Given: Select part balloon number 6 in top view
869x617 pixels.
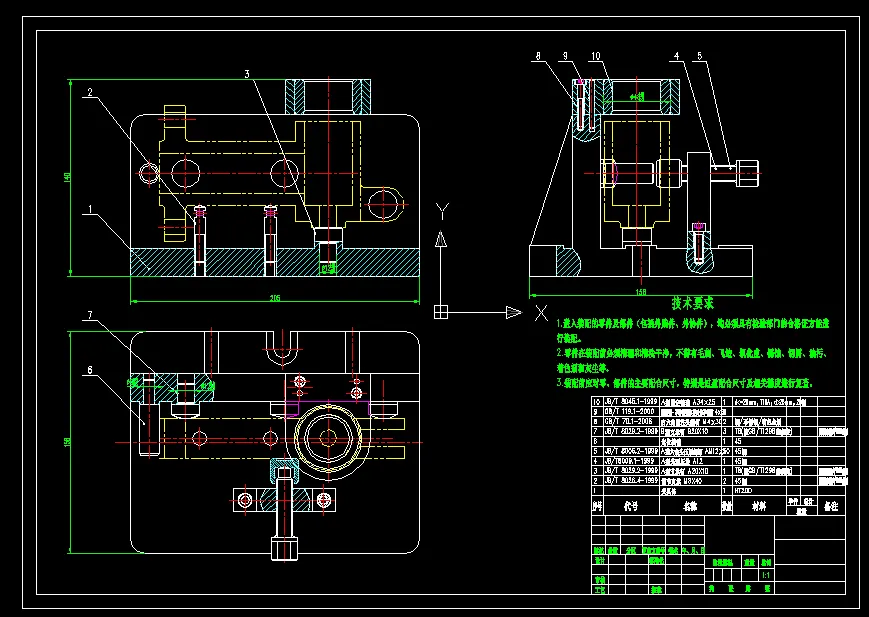Looking at the screenshot, I should (90, 370).
